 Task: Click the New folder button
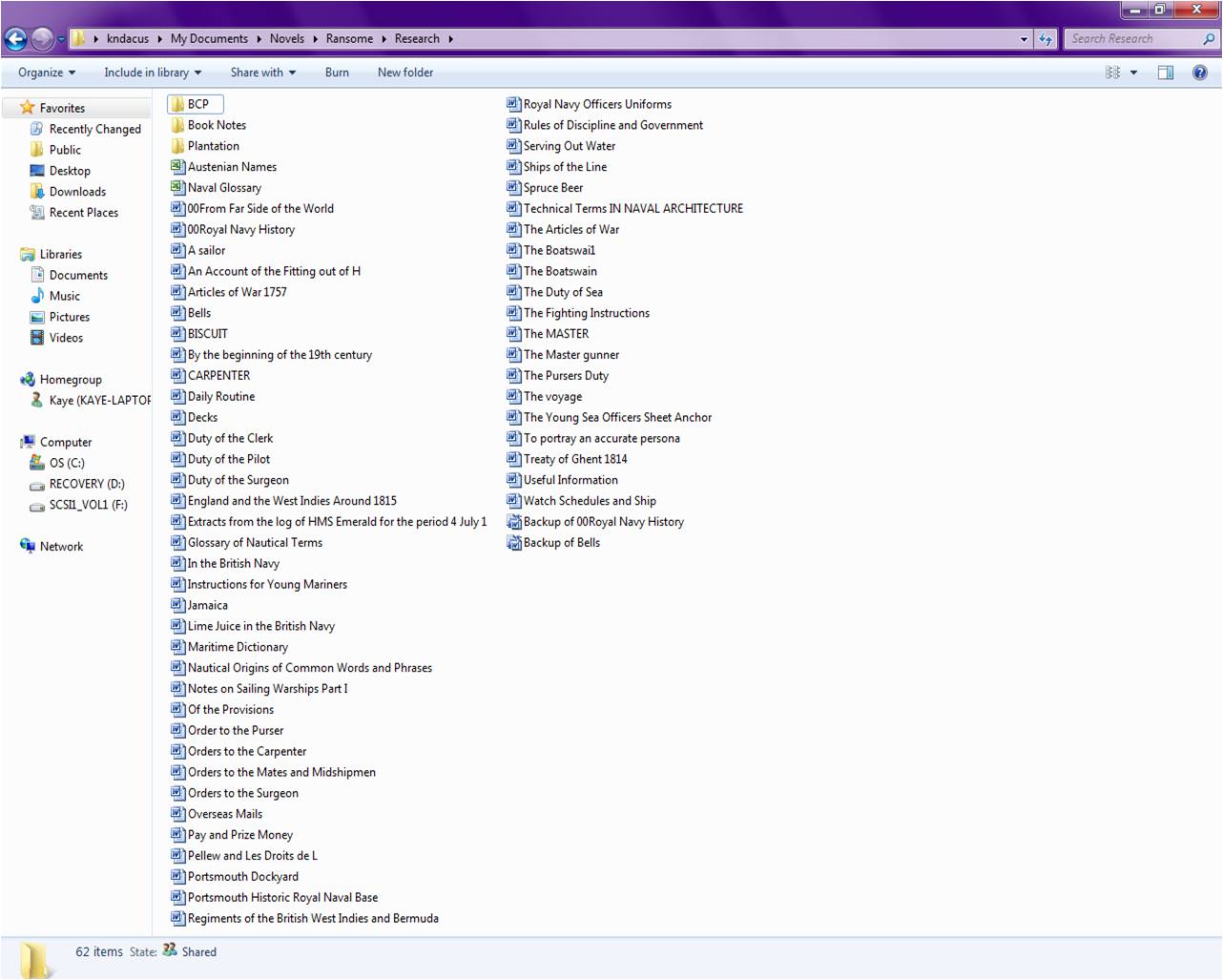click(x=404, y=73)
